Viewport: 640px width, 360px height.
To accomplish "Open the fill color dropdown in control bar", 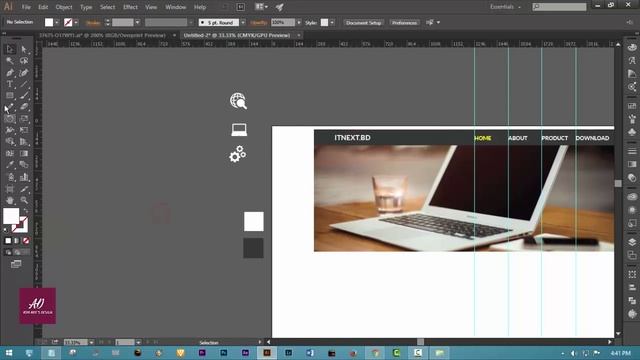I will (57, 22).
